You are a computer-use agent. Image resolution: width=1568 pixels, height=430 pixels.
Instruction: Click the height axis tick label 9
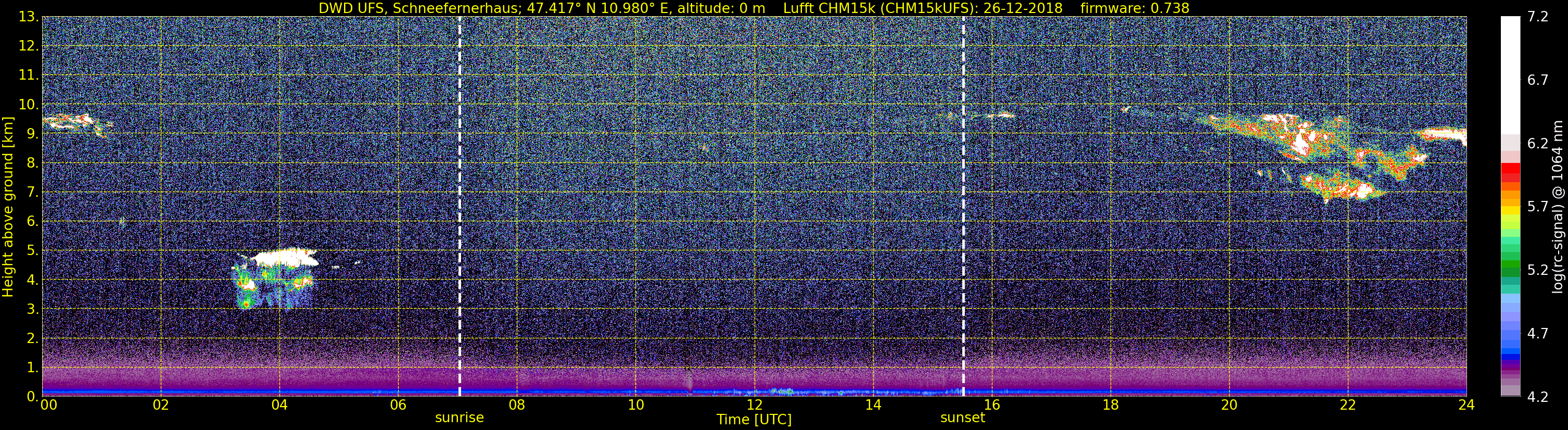[32, 134]
